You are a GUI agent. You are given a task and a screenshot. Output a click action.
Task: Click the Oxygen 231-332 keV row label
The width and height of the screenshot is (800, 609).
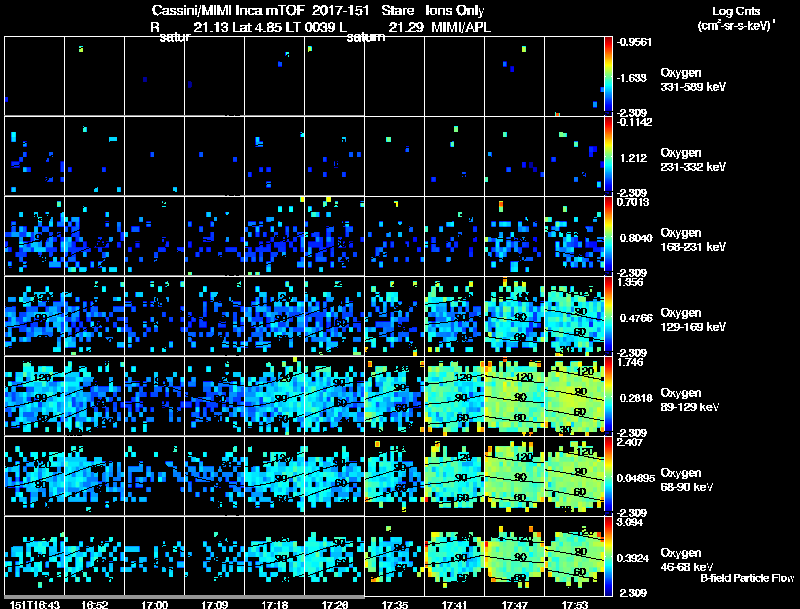(x=693, y=160)
